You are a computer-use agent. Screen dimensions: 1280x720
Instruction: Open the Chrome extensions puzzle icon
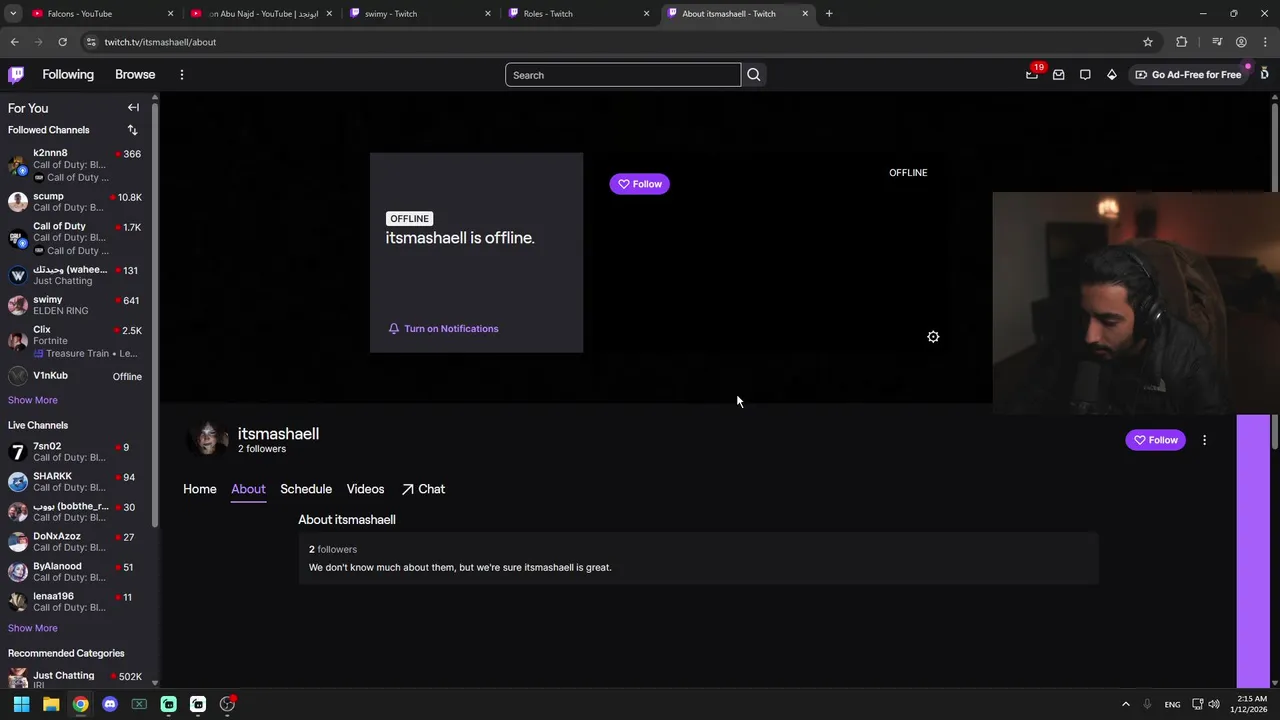point(1182,42)
